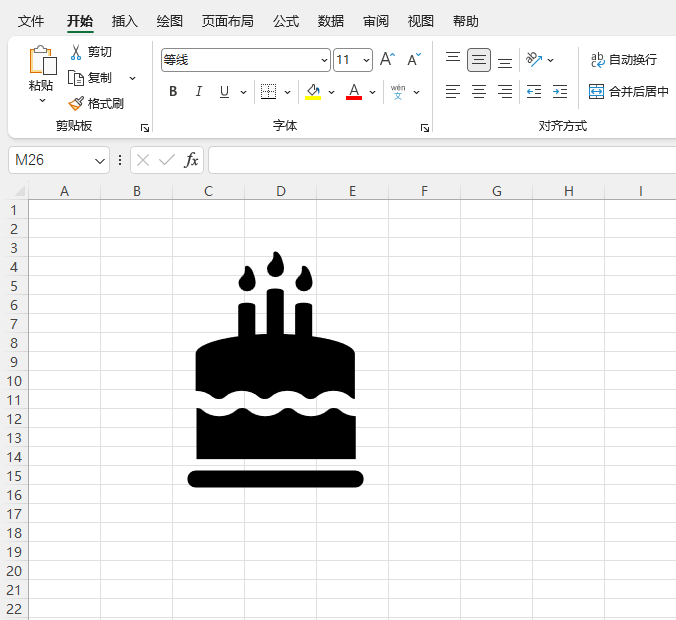Click the increase indent icon
Screen dimensions: 676x620
560,91
